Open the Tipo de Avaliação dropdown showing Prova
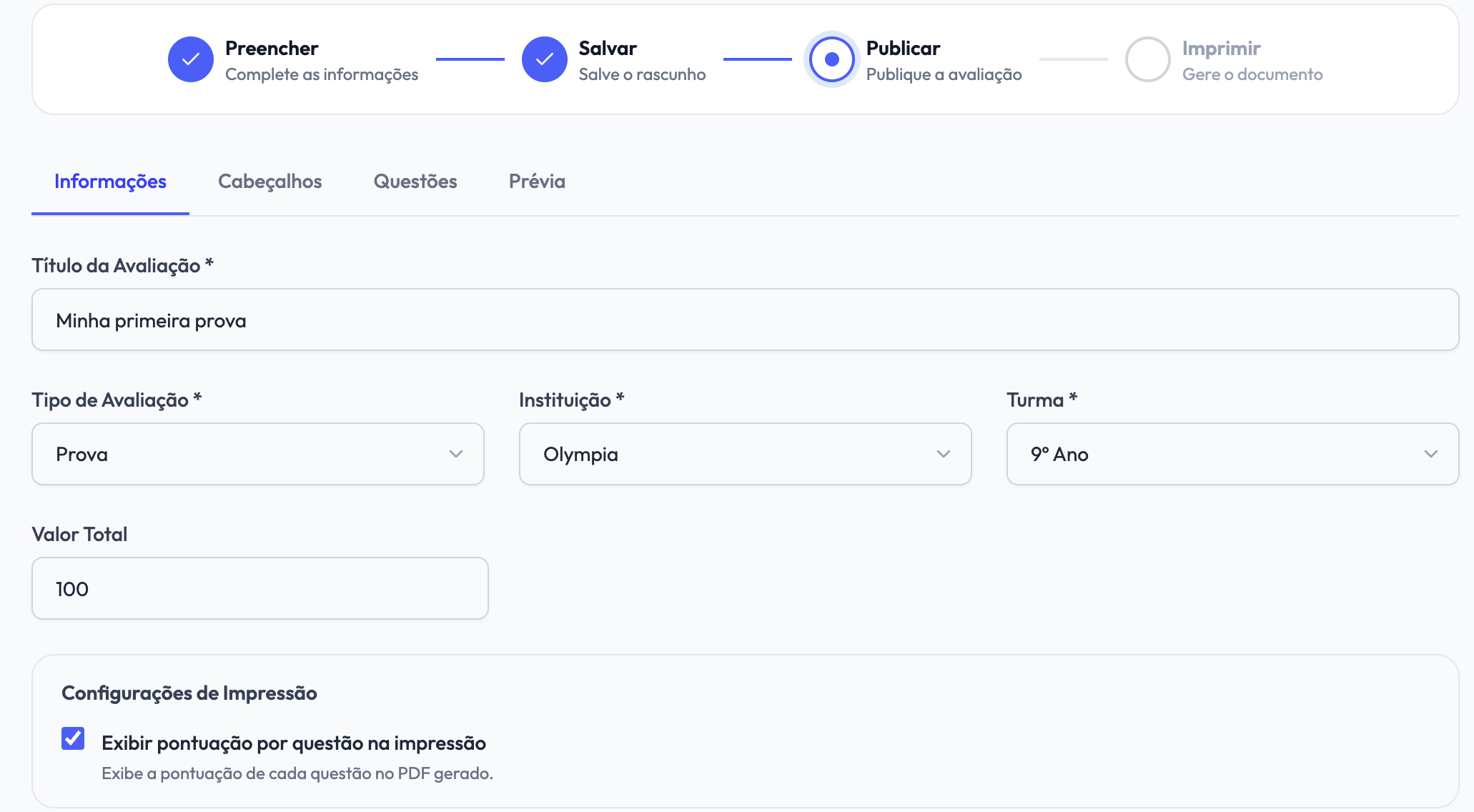The width and height of the screenshot is (1474, 812). coord(258,454)
